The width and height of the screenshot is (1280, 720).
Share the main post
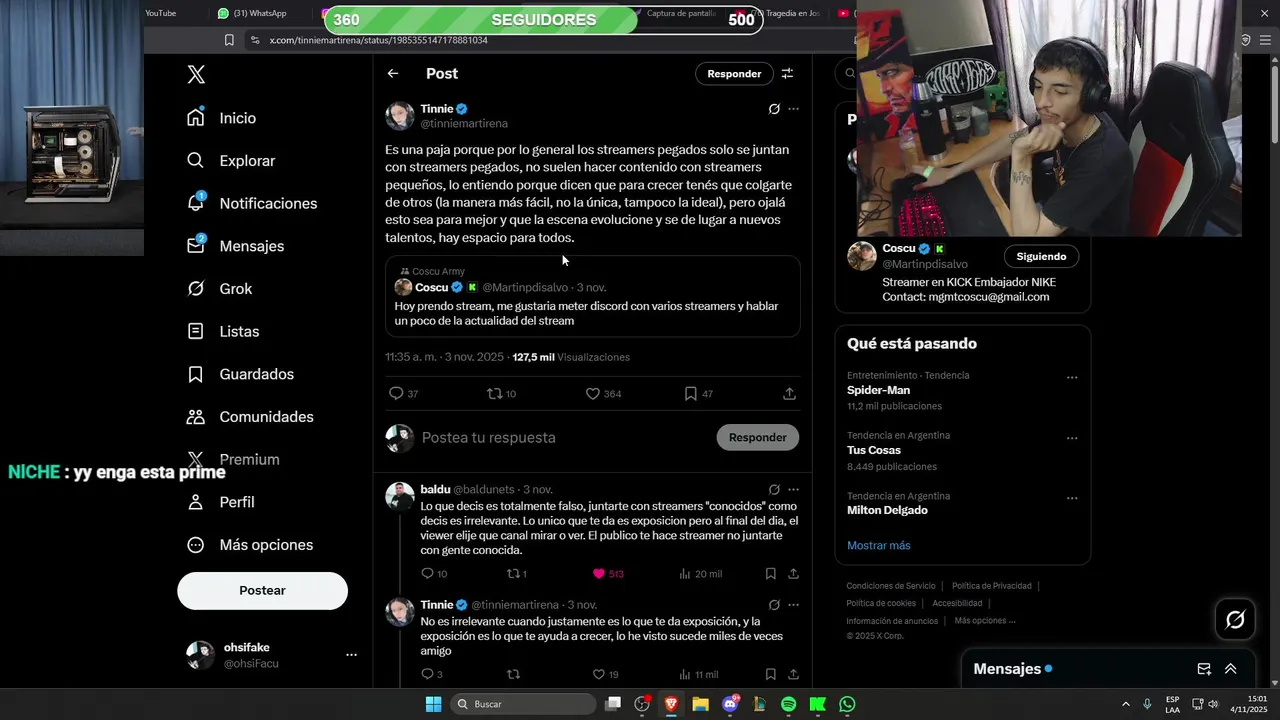click(789, 394)
